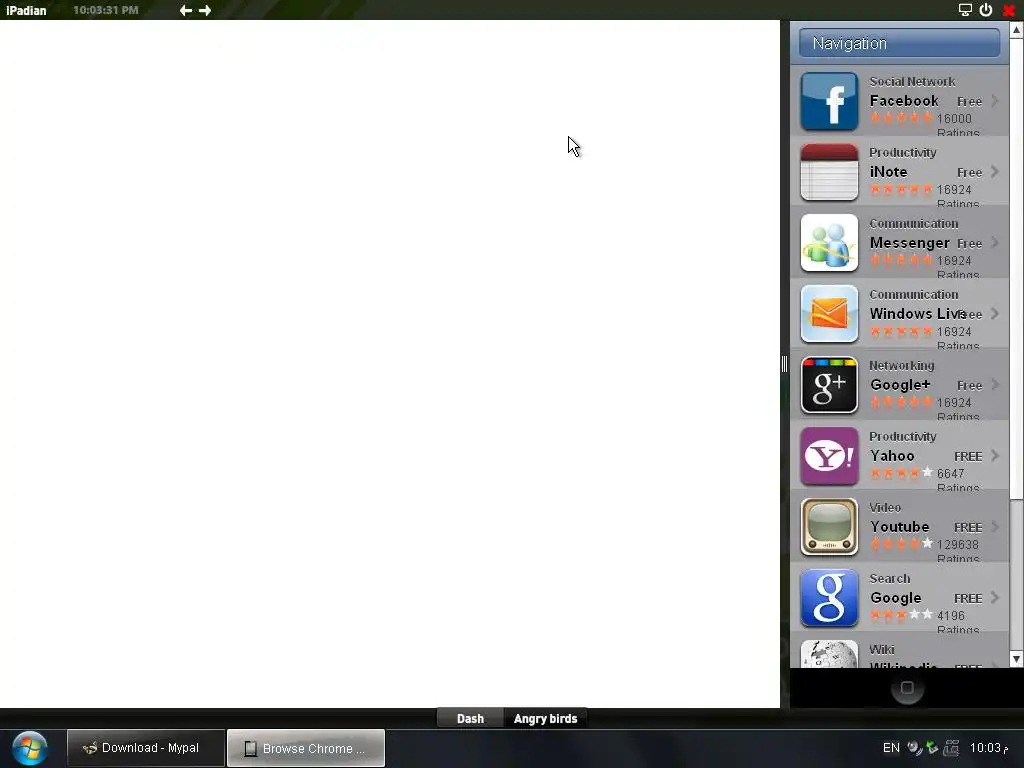1024x768 pixels.
Task: Open the Windows Start orb
Action: click(29, 748)
